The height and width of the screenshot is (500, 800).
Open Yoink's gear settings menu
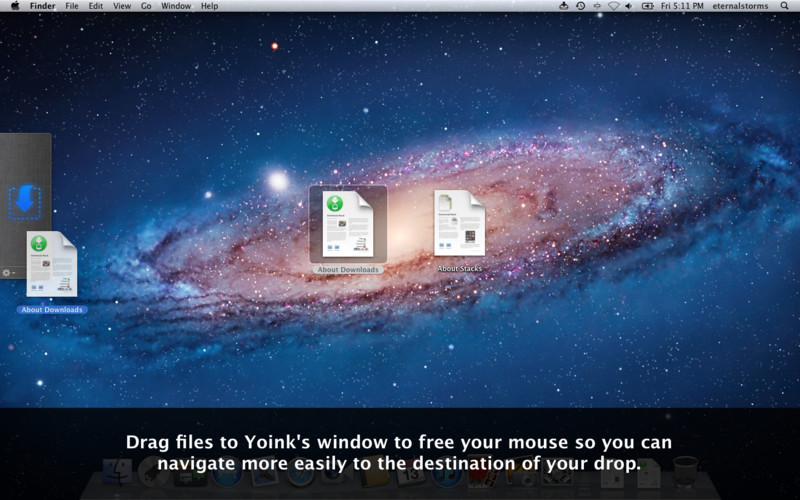tap(7, 272)
